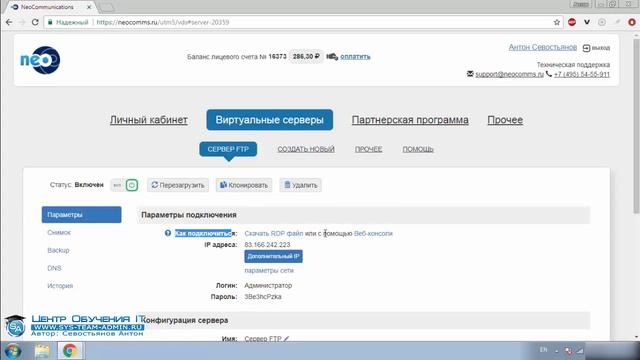Open История in the side menu
This screenshot has height=360, width=640.
click(60, 286)
